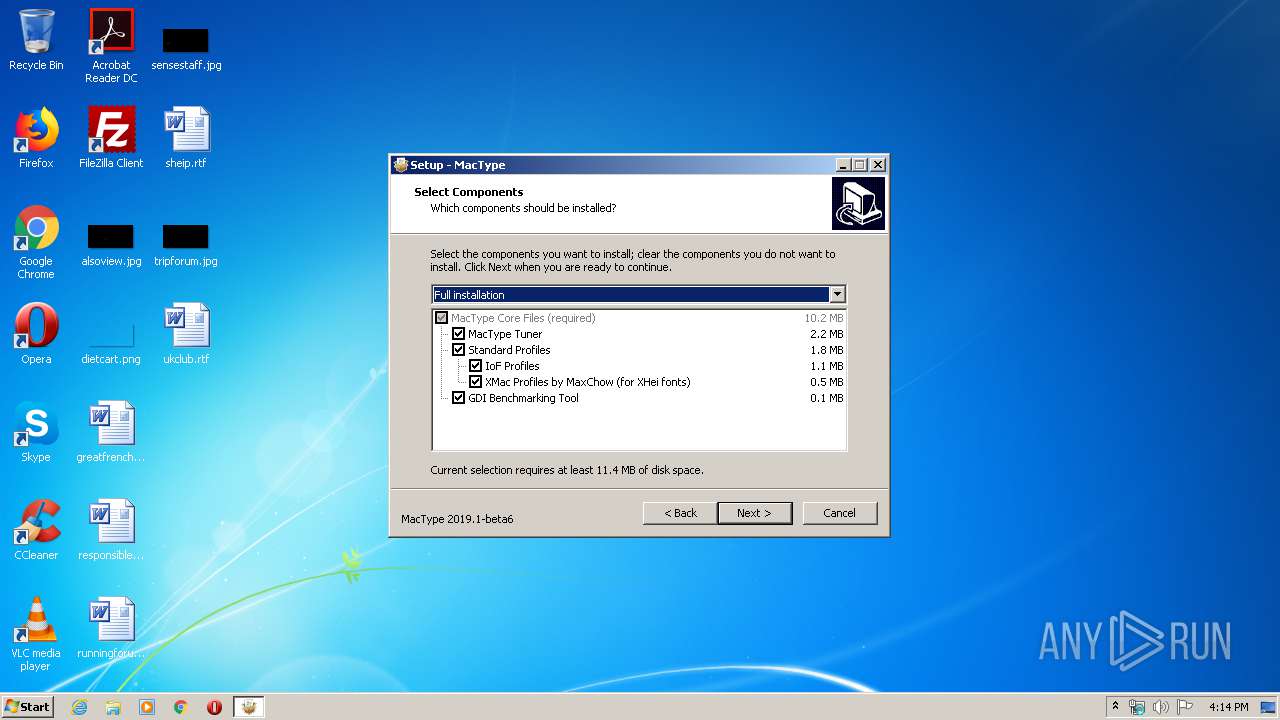Click the Back button
Screen dimensions: 1280x720
tap(680, 513)
